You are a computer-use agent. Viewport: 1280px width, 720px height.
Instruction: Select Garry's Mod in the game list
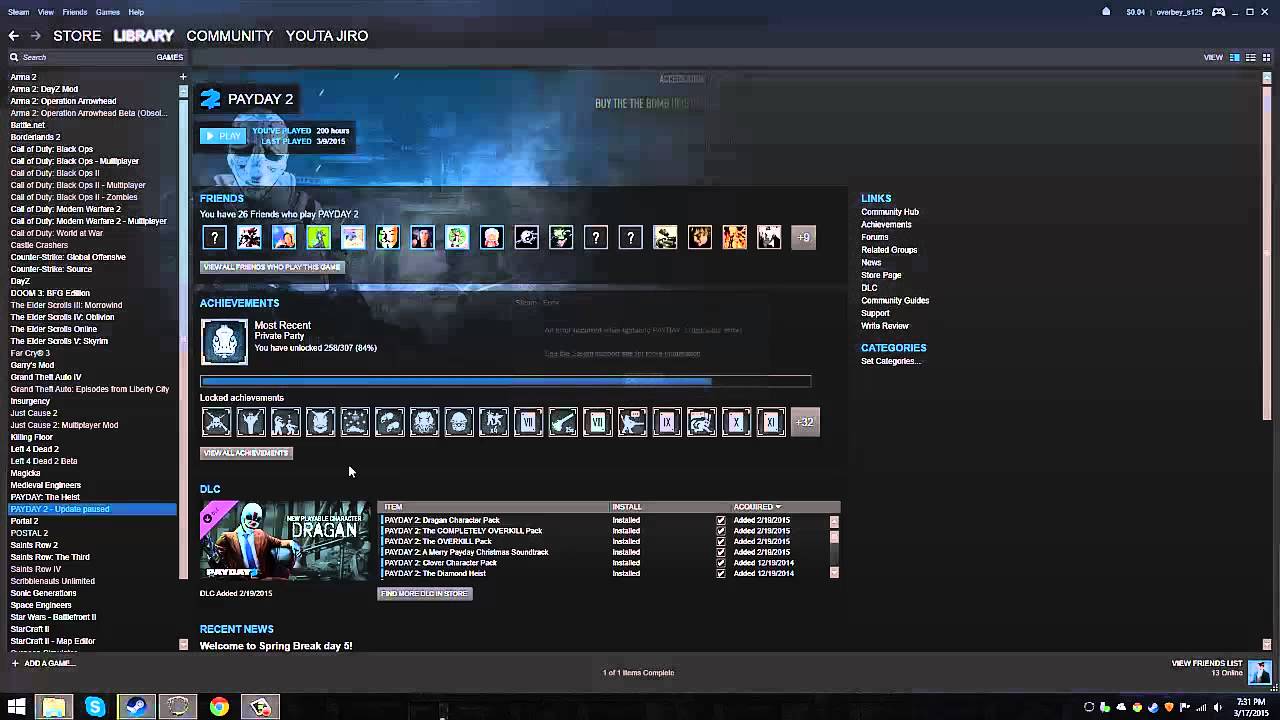pos(32,365)
